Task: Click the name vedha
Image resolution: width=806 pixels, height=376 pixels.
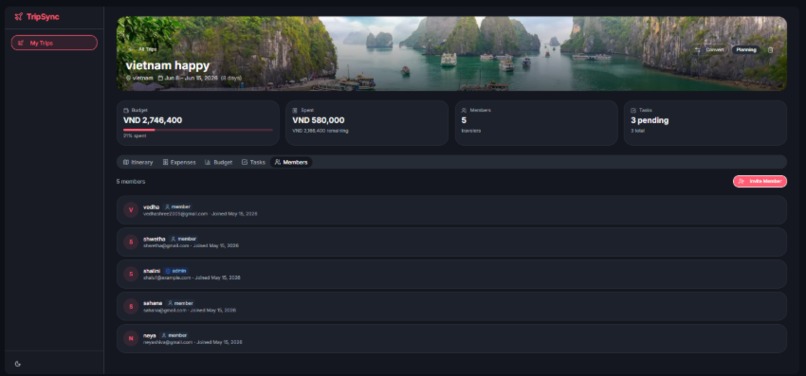Action: pyautogui.click(x=151, y=207)
